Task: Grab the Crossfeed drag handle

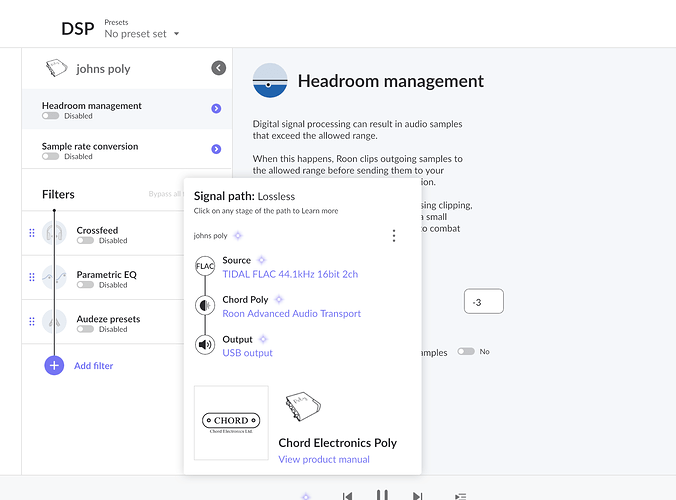Action: (x=32, y=233)
